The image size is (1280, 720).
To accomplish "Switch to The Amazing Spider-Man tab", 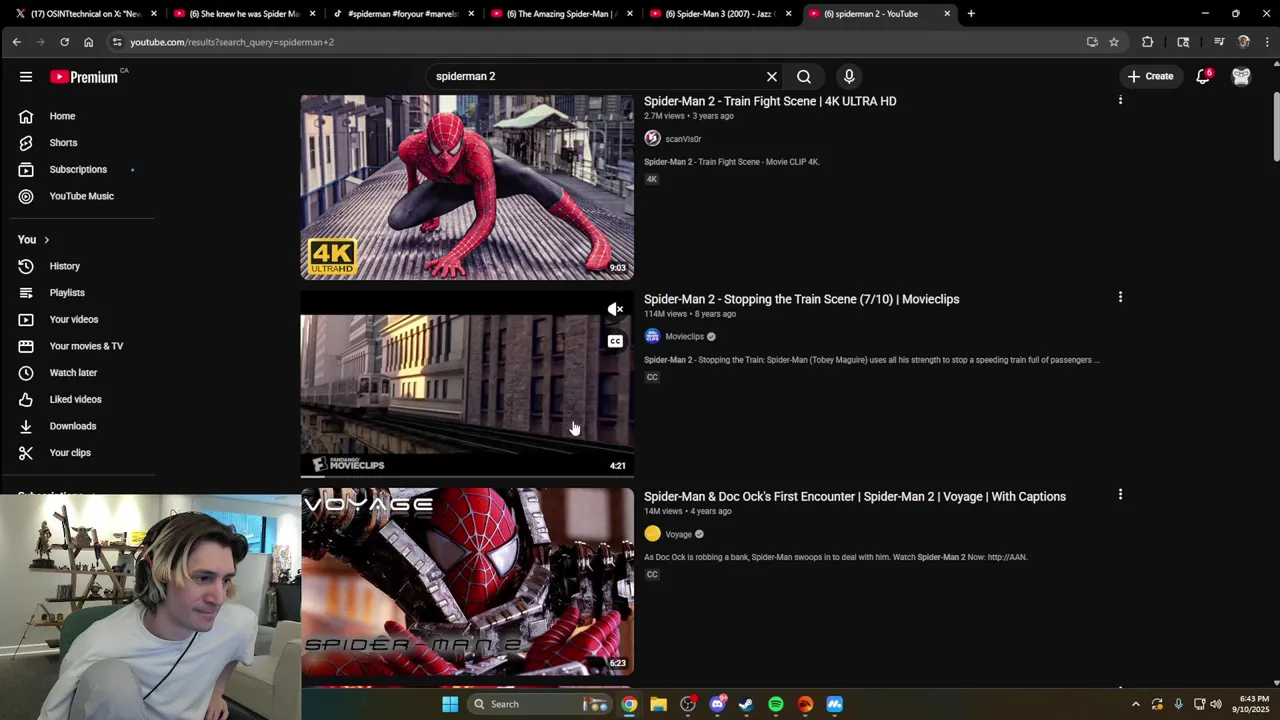I will pyautogui.click(x=562, y=14).
